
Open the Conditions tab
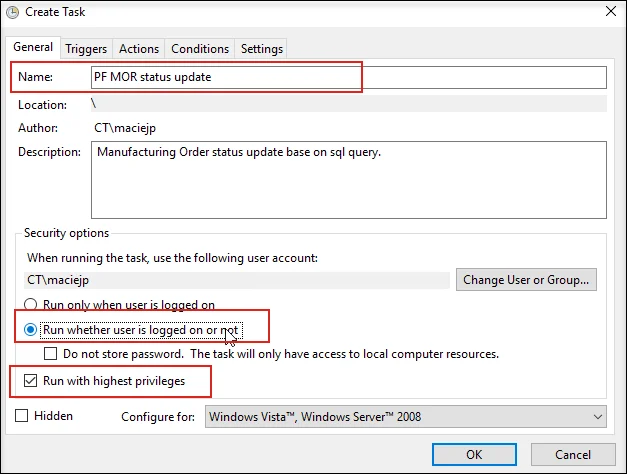pyautogui.click(x=200, y=48)
